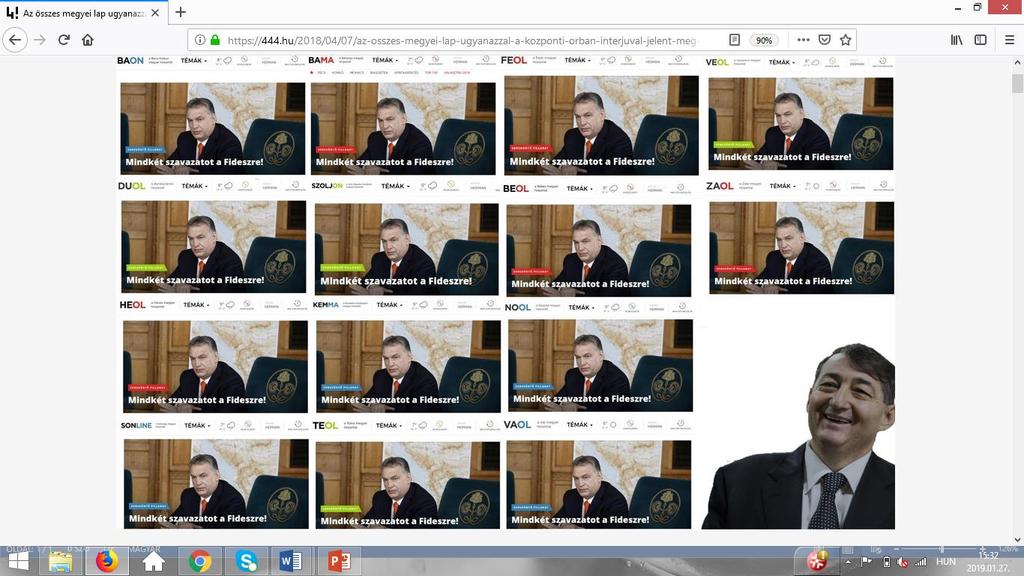Open Skype from the taskbar
This screenshot has width=1024, height=576.
tap(246, 561)
